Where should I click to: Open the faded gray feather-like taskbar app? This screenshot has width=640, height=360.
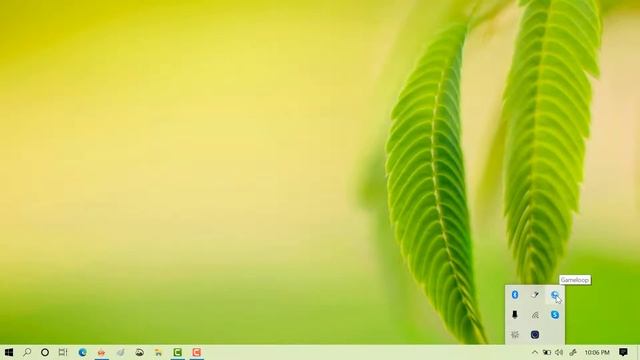[x=120, y=352]
